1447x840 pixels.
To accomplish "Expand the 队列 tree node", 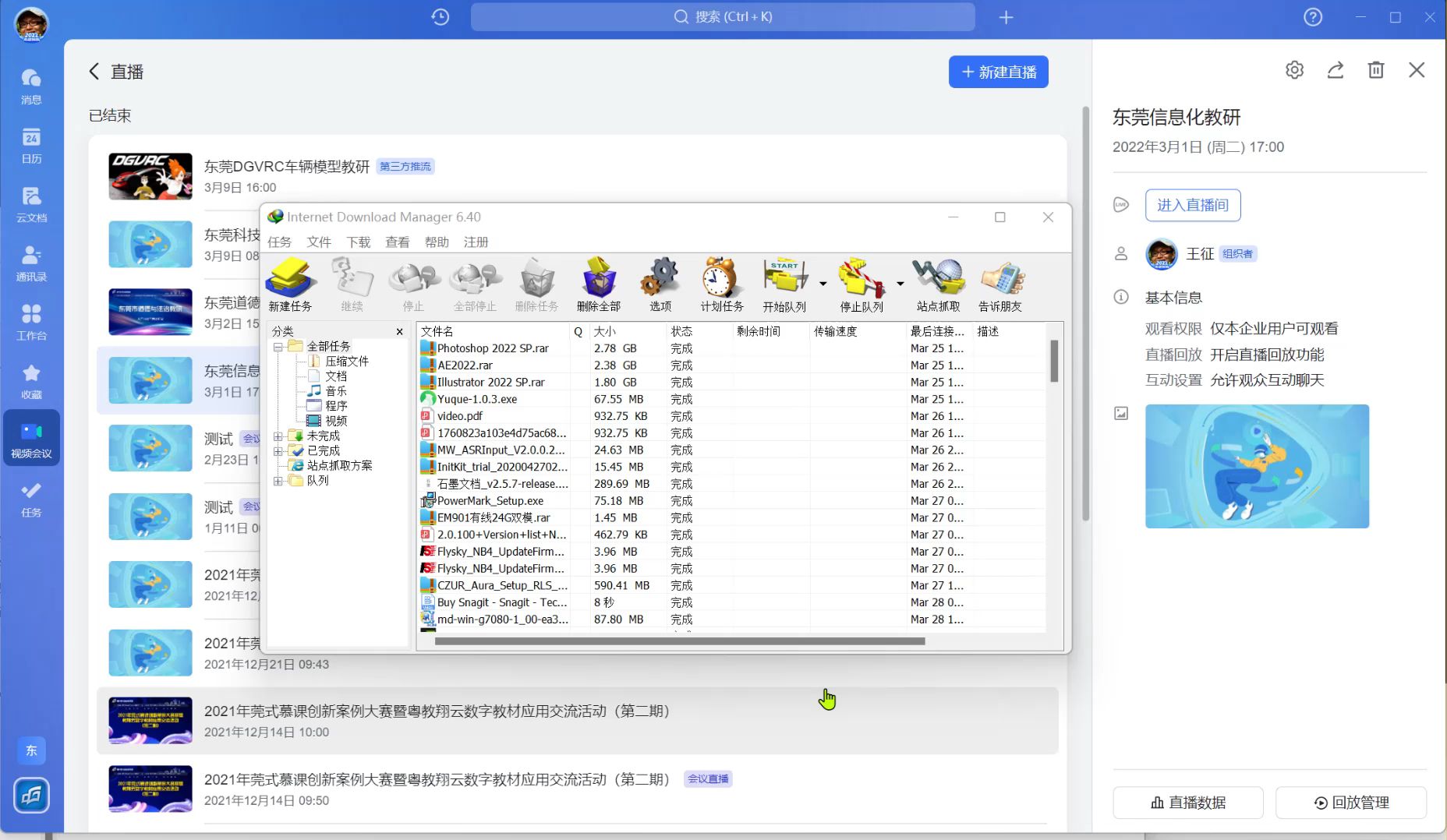I will pyautogui.click(x=278, y=481).
